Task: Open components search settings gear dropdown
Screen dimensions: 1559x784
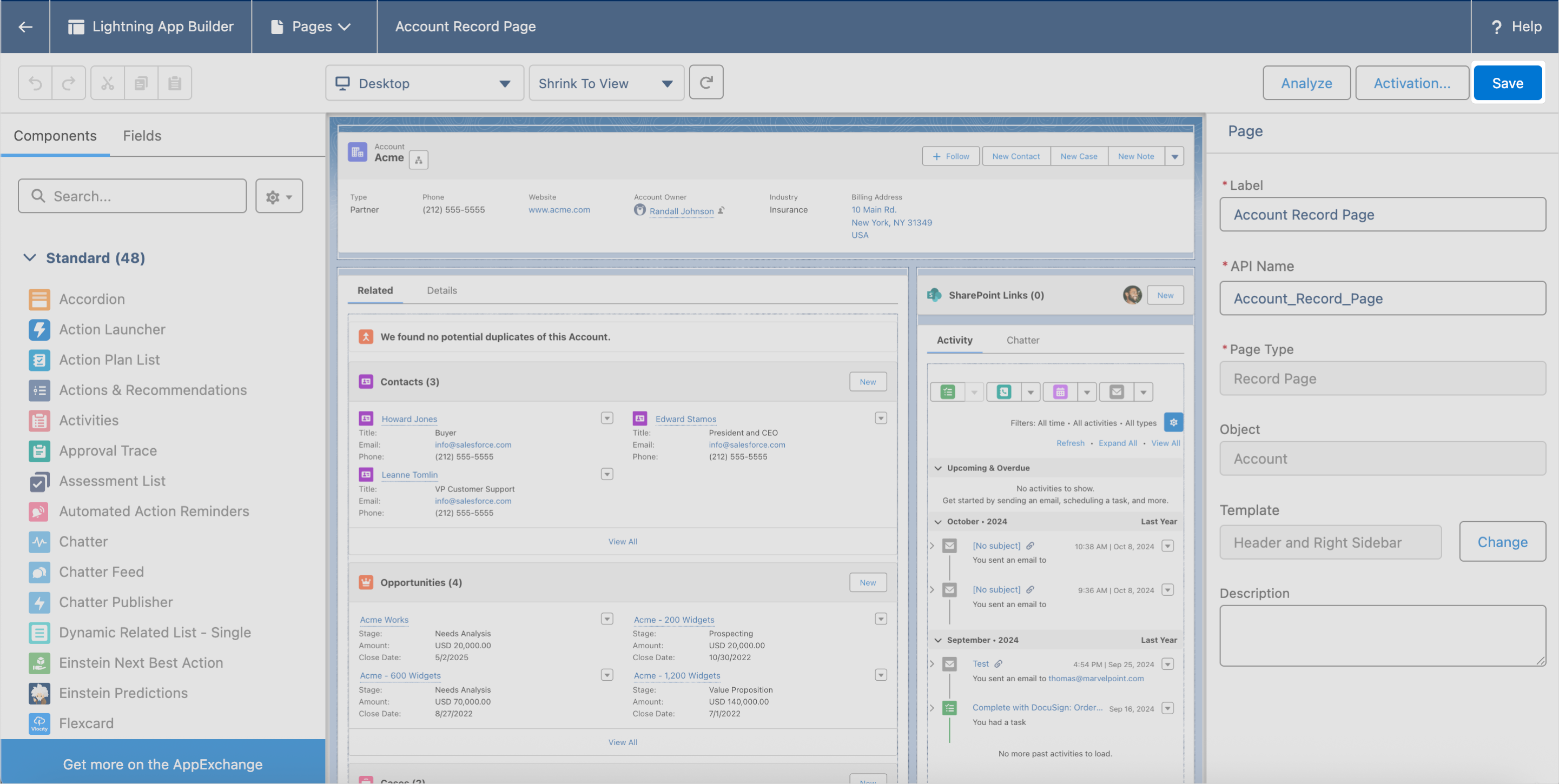Action: pyautogui.click(x=279, y=197)
